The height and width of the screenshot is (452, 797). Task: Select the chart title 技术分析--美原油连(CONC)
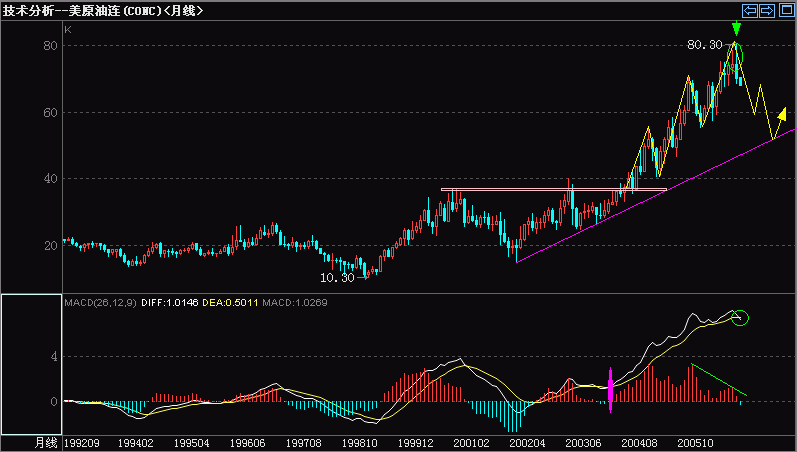tap(81, 11)
